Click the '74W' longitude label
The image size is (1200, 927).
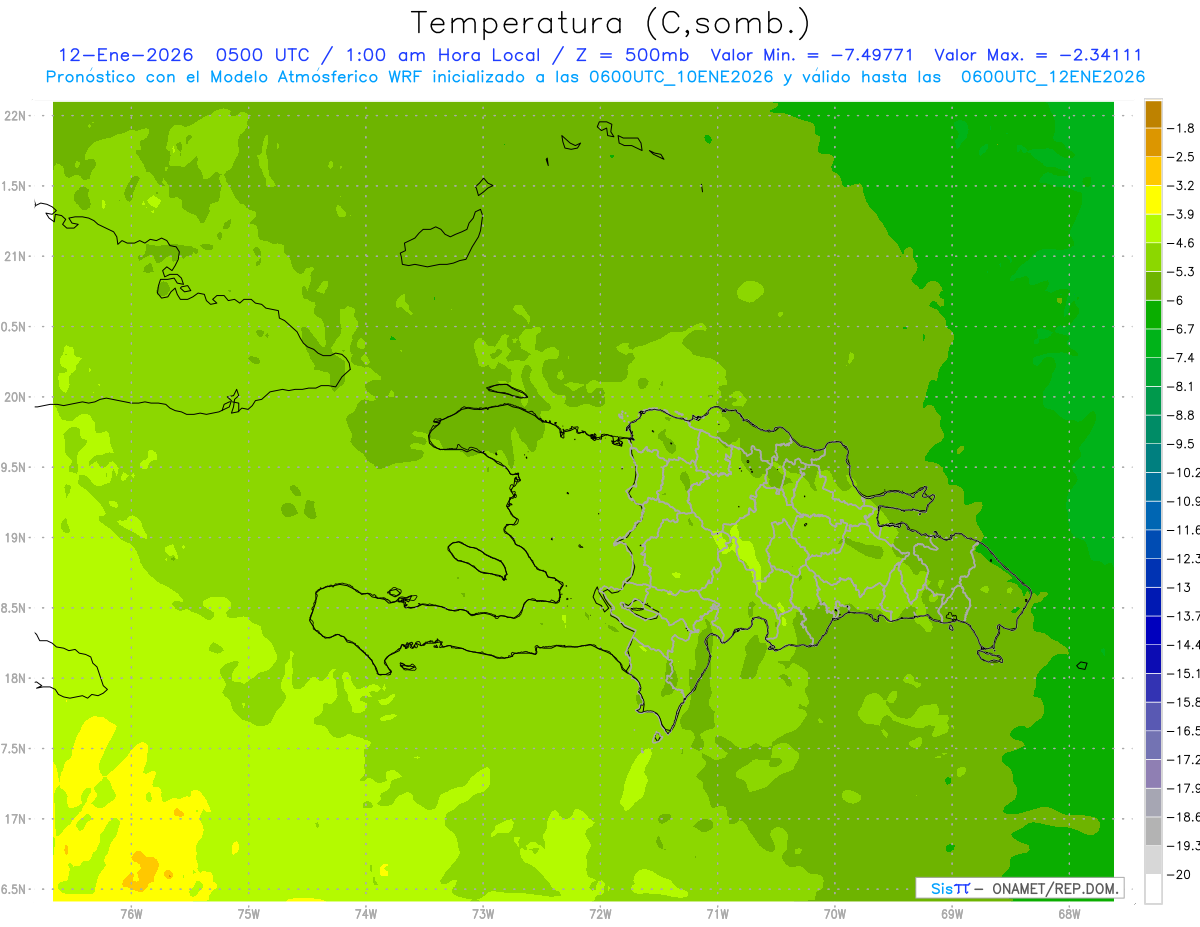(365, 914)
